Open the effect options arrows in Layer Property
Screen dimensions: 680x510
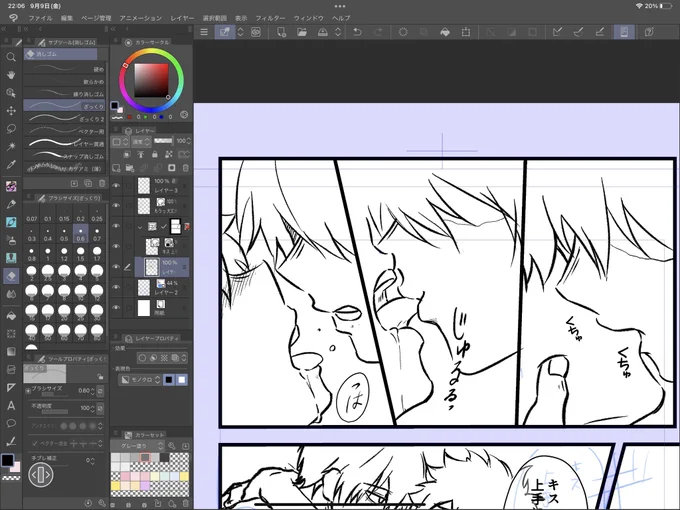[184, 358]
